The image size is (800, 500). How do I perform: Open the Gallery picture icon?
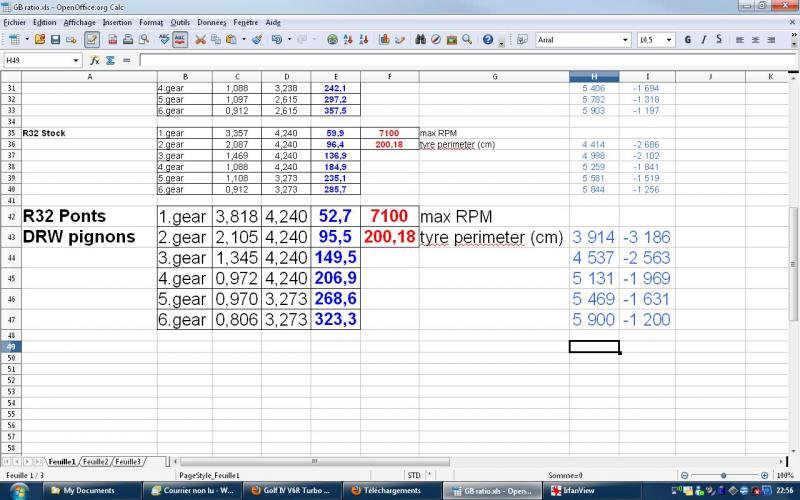(x=452, y=39)
